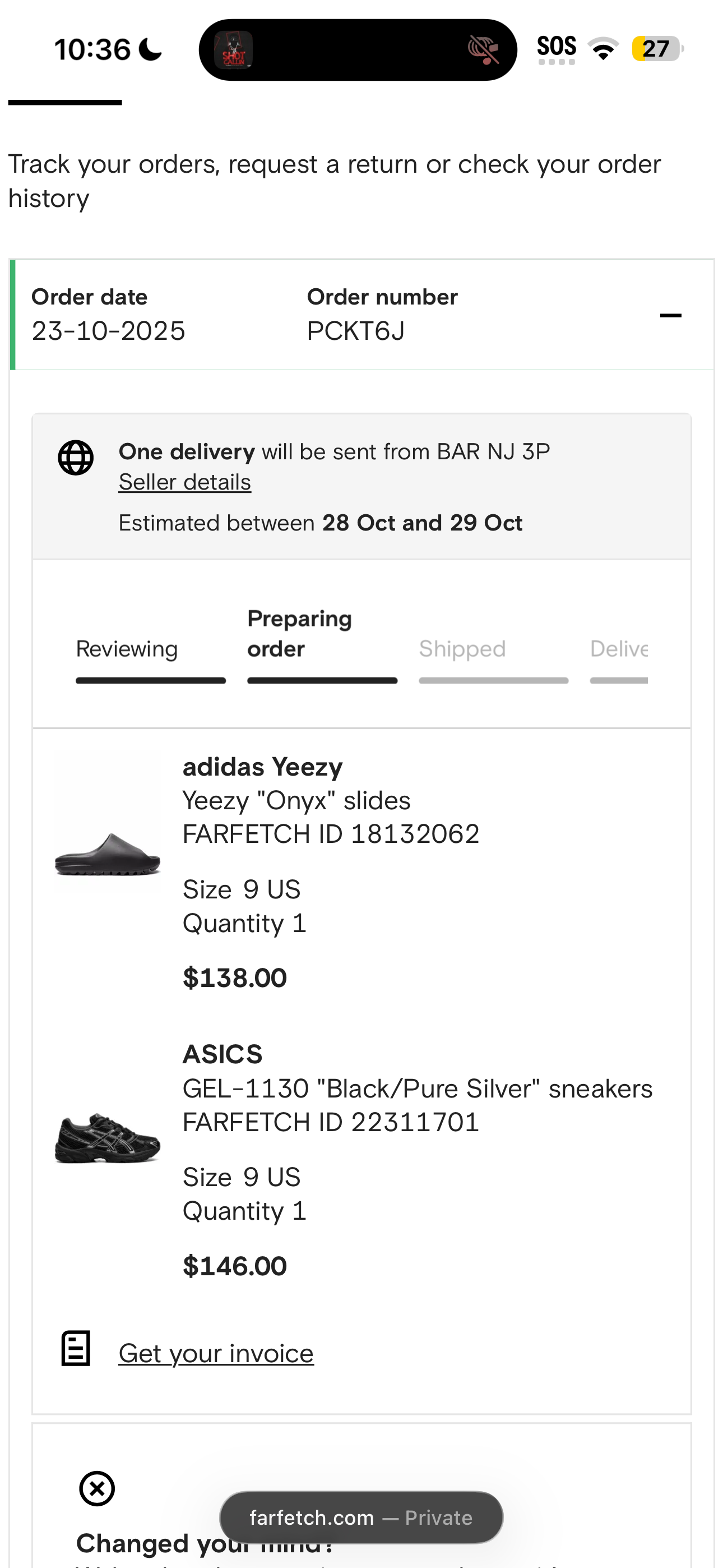Tap the Shipped progress bar segment

click(493, 680)
